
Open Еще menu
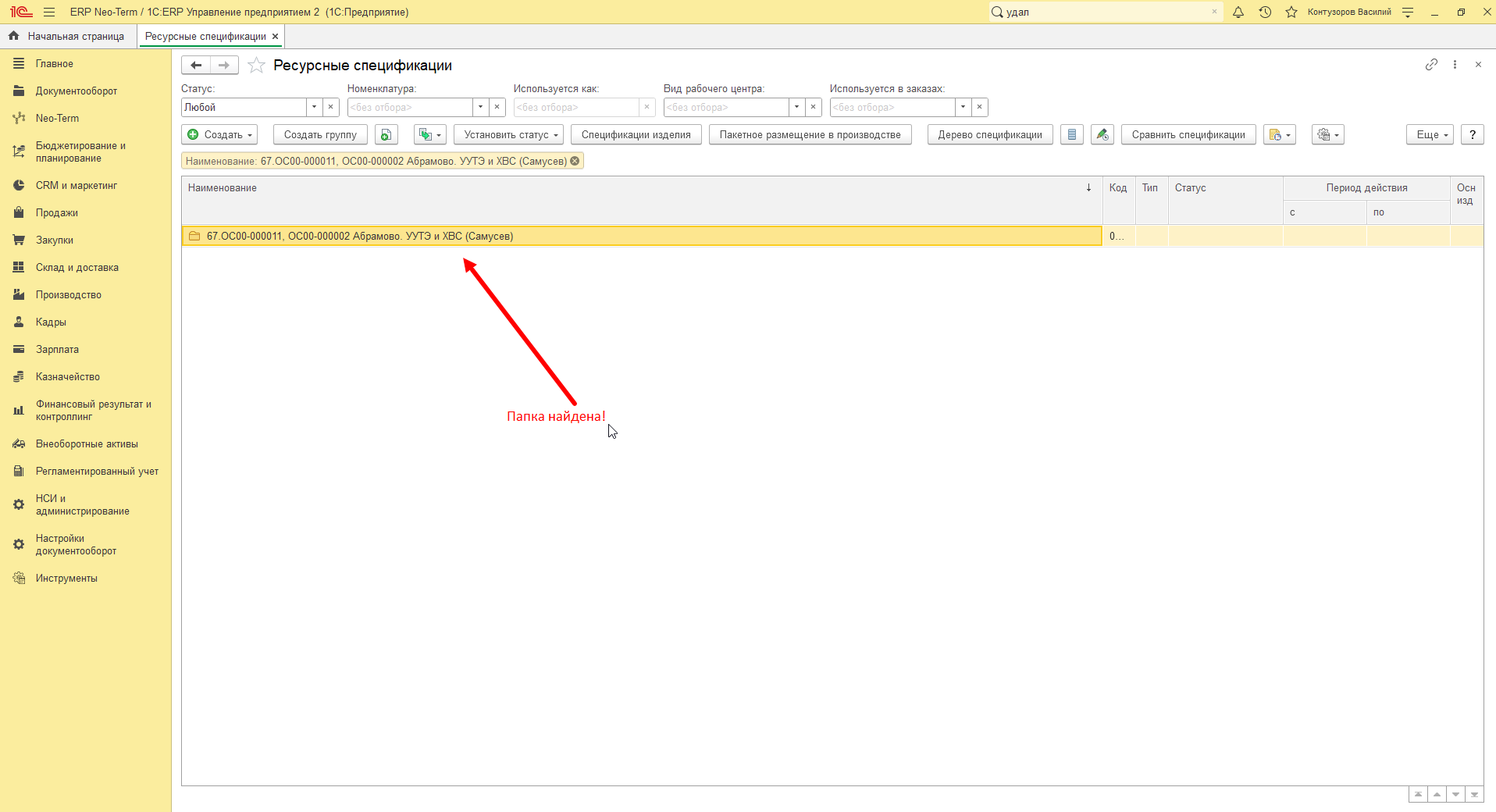pyautogui.click(x=1430, y=134)
